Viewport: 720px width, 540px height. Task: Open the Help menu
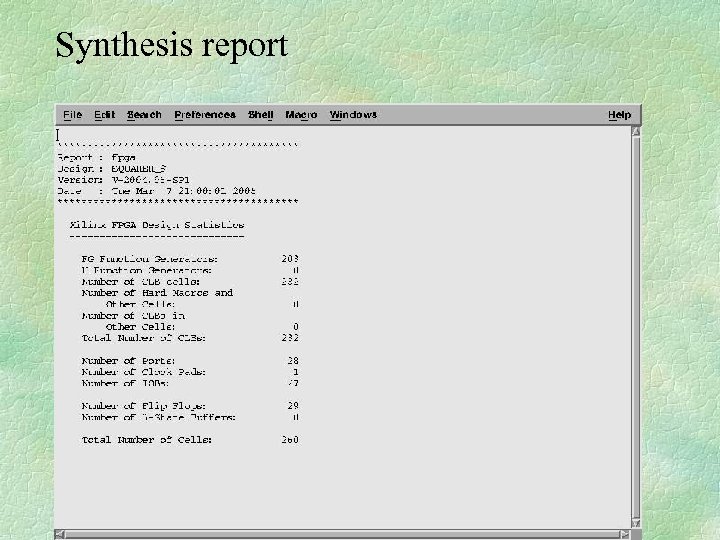point(619,115)
